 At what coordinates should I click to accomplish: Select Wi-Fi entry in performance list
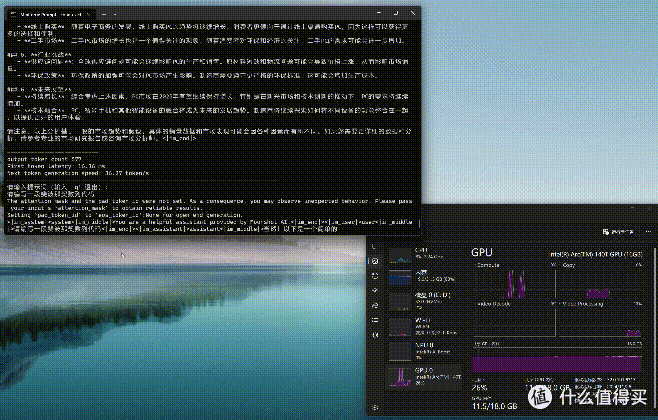pos(424,326)
